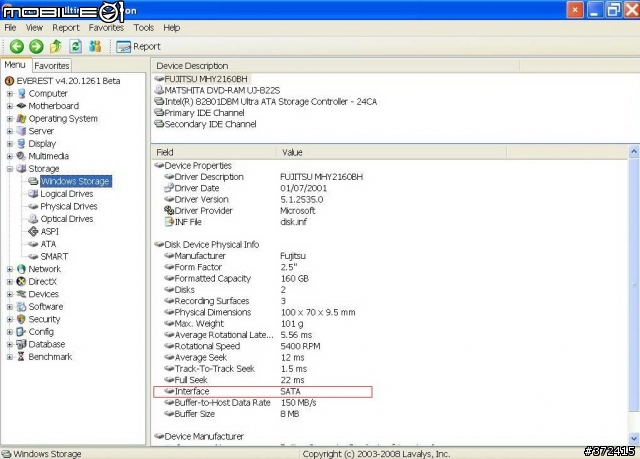640x459 pixels.
Task: Click the Benchmark hourglass icon in the tree
Action: point(21,357)
